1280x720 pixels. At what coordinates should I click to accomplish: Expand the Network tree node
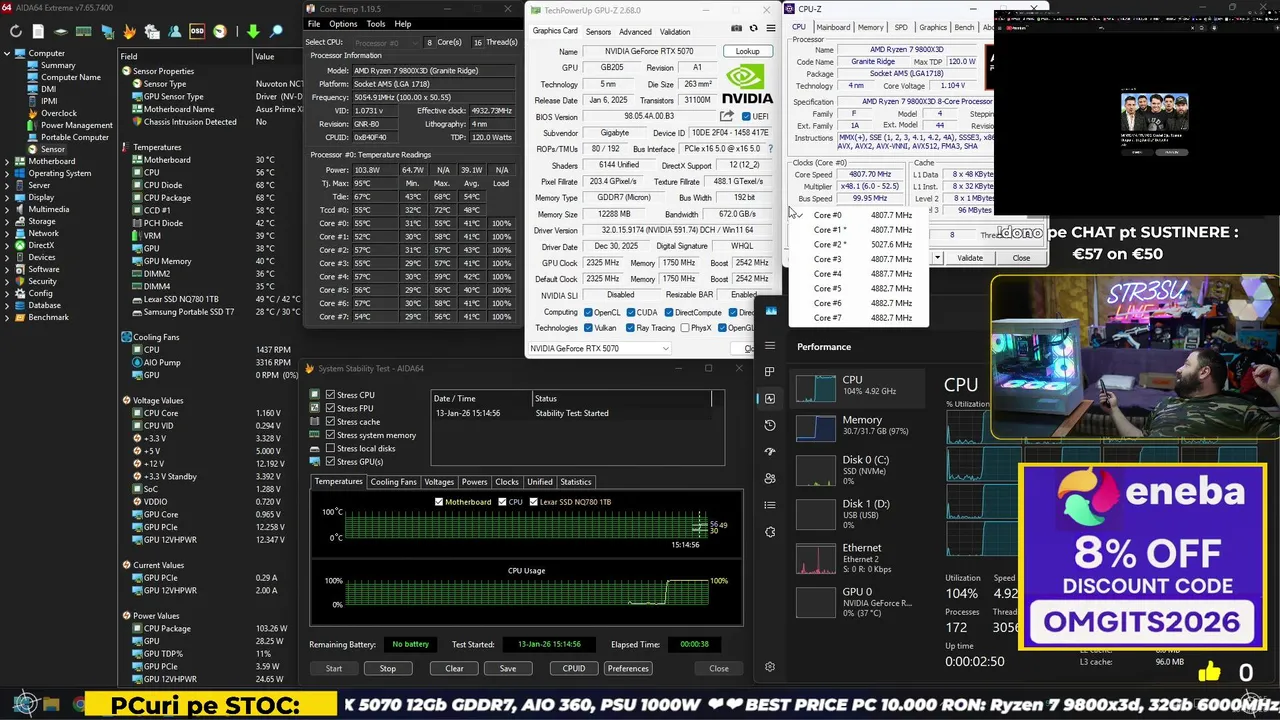8,233
